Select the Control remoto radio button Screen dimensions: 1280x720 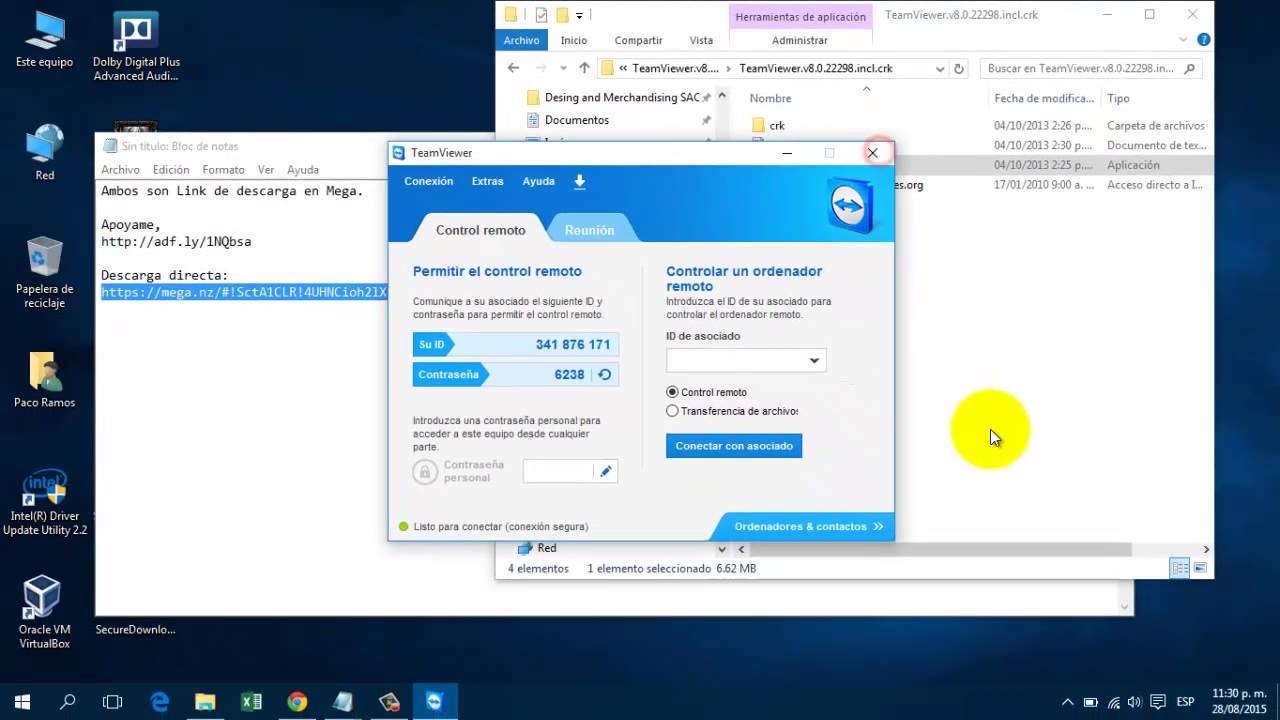pyautogui.click(x=672, y=392)
